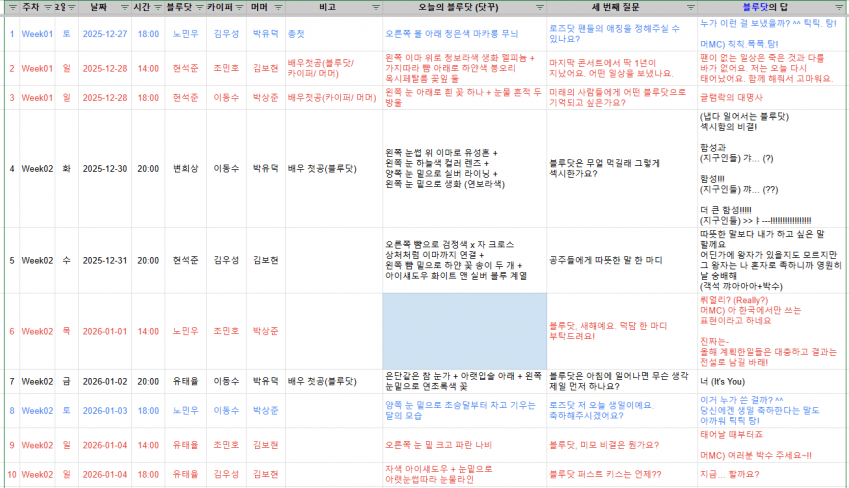Select the answer cell 너 (It's You)
849x488 pixels.
coord(773,382)
